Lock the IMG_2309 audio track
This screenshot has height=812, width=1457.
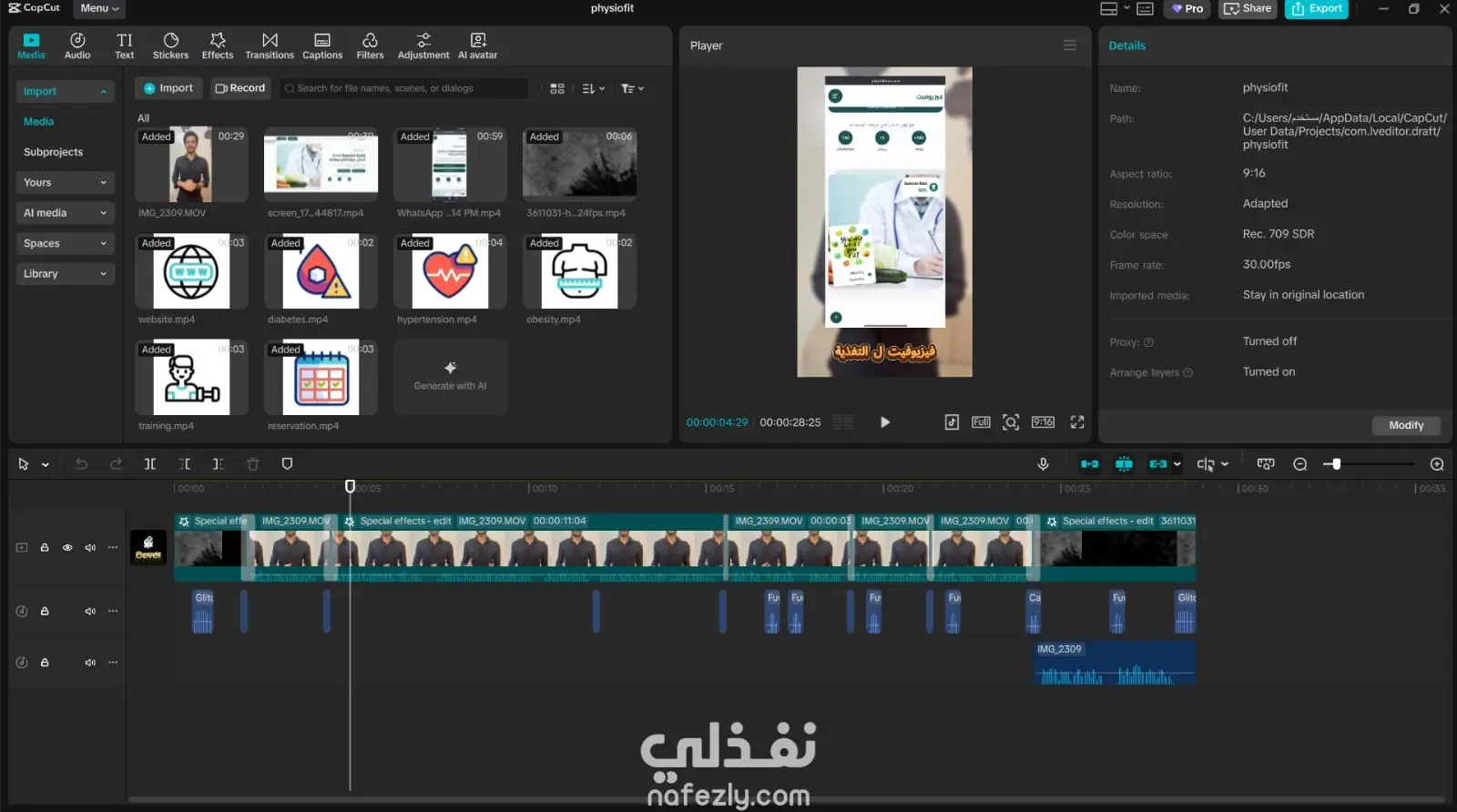pyautogui.click(x=45, y=663)
